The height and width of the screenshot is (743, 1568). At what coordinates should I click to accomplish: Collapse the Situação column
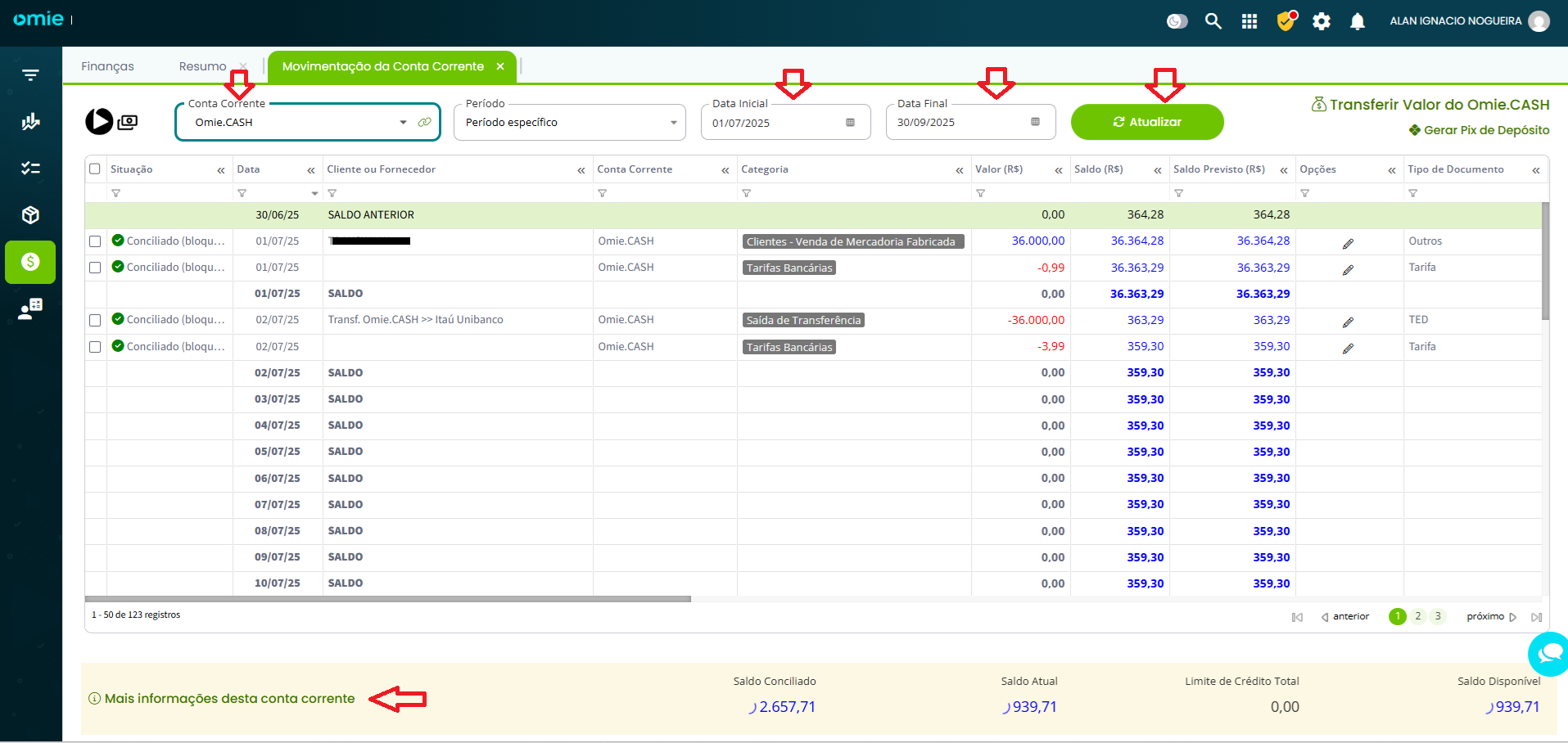[x=221, y=170]
